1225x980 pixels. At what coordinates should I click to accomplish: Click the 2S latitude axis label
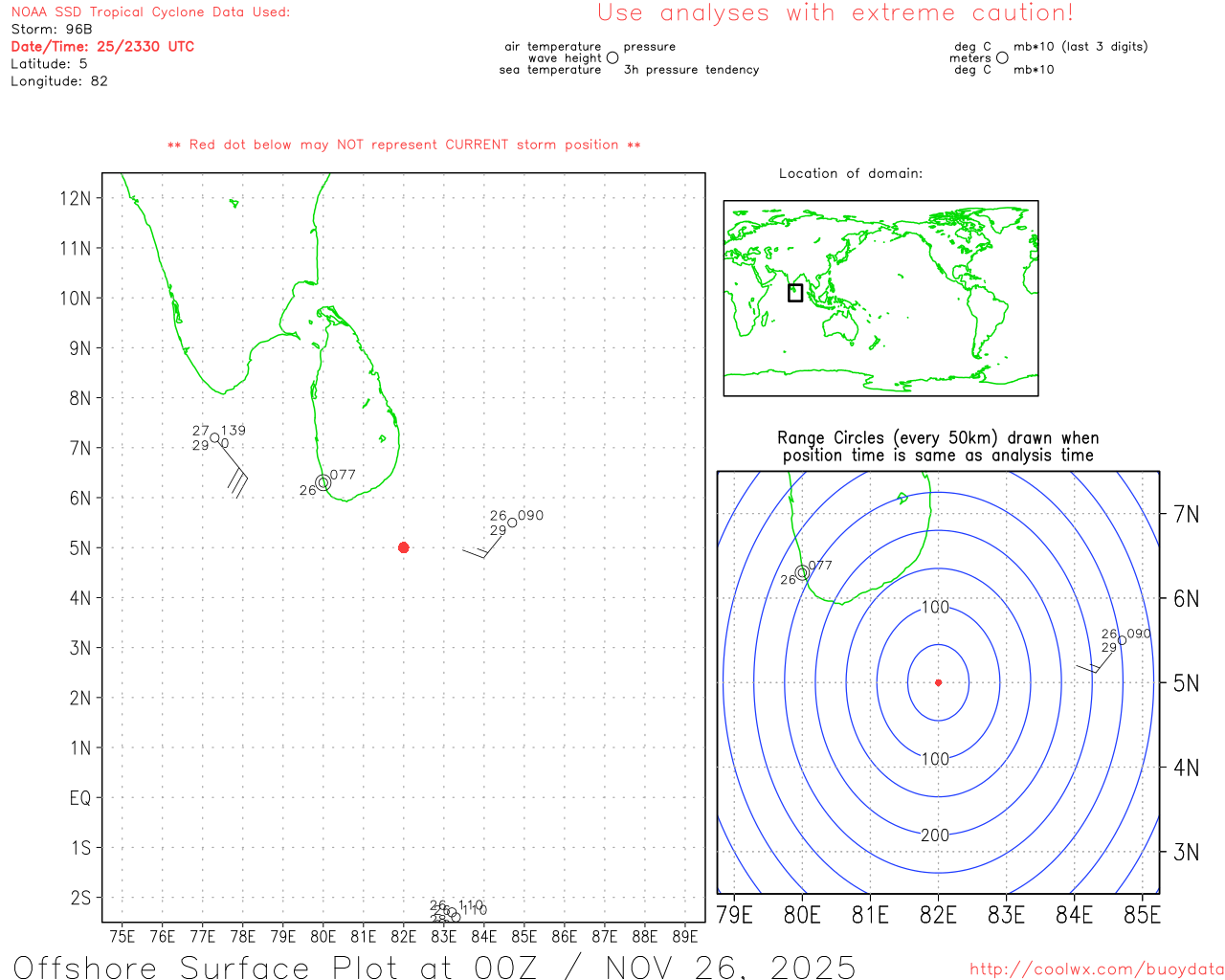(80, 898)
